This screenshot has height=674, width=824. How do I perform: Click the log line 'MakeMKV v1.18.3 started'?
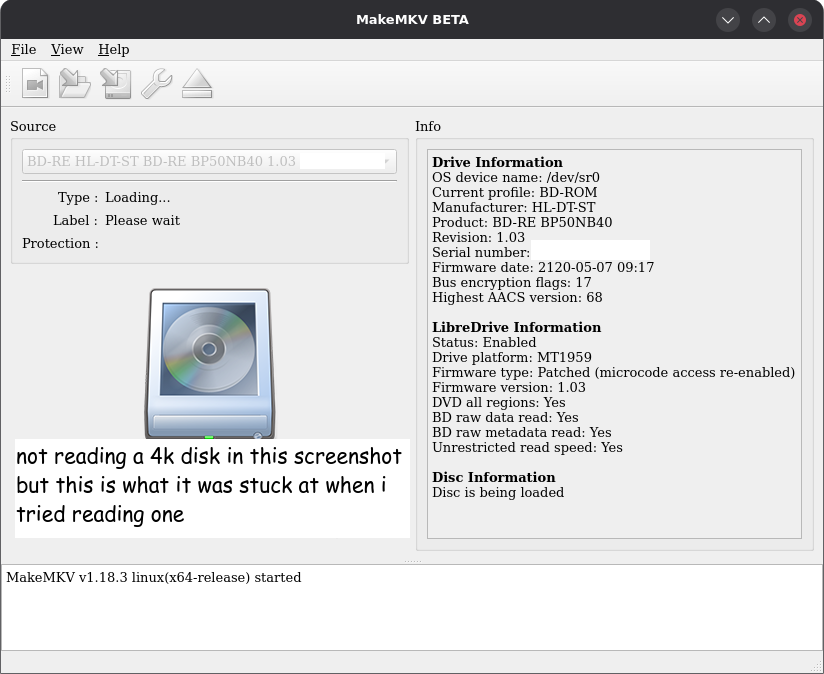(154, 577)
